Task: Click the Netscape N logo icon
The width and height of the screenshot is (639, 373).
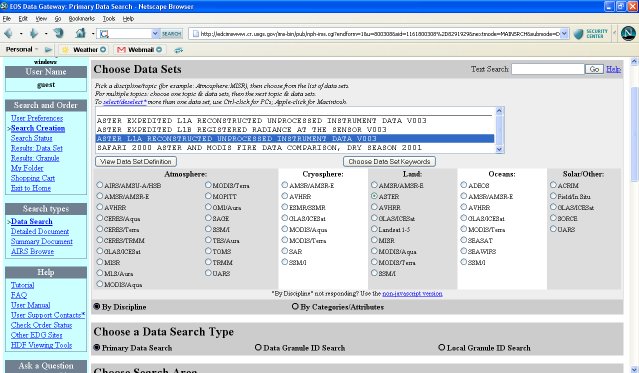Action: click(628, 33)
